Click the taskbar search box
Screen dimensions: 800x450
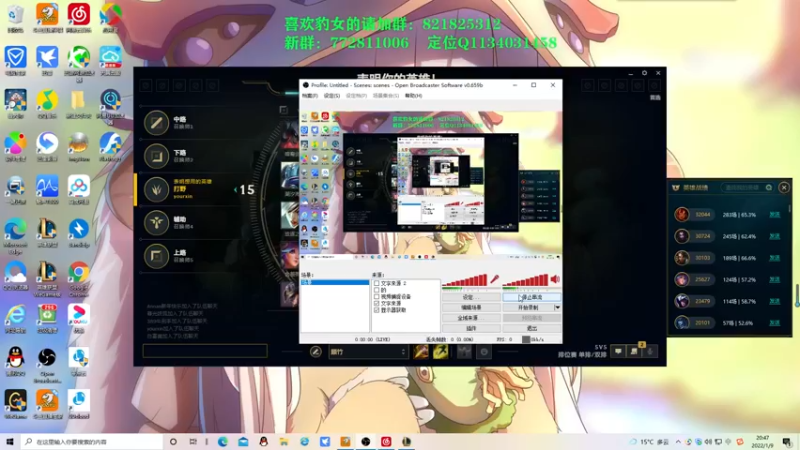92,441
